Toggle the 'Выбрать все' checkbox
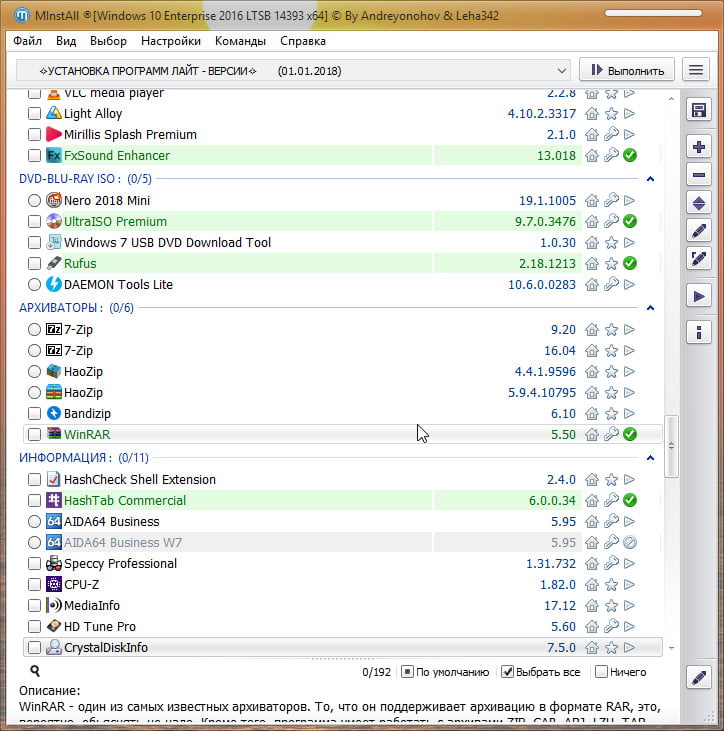The width and height of the screenshot is (724, 731). tap(508, 672)
